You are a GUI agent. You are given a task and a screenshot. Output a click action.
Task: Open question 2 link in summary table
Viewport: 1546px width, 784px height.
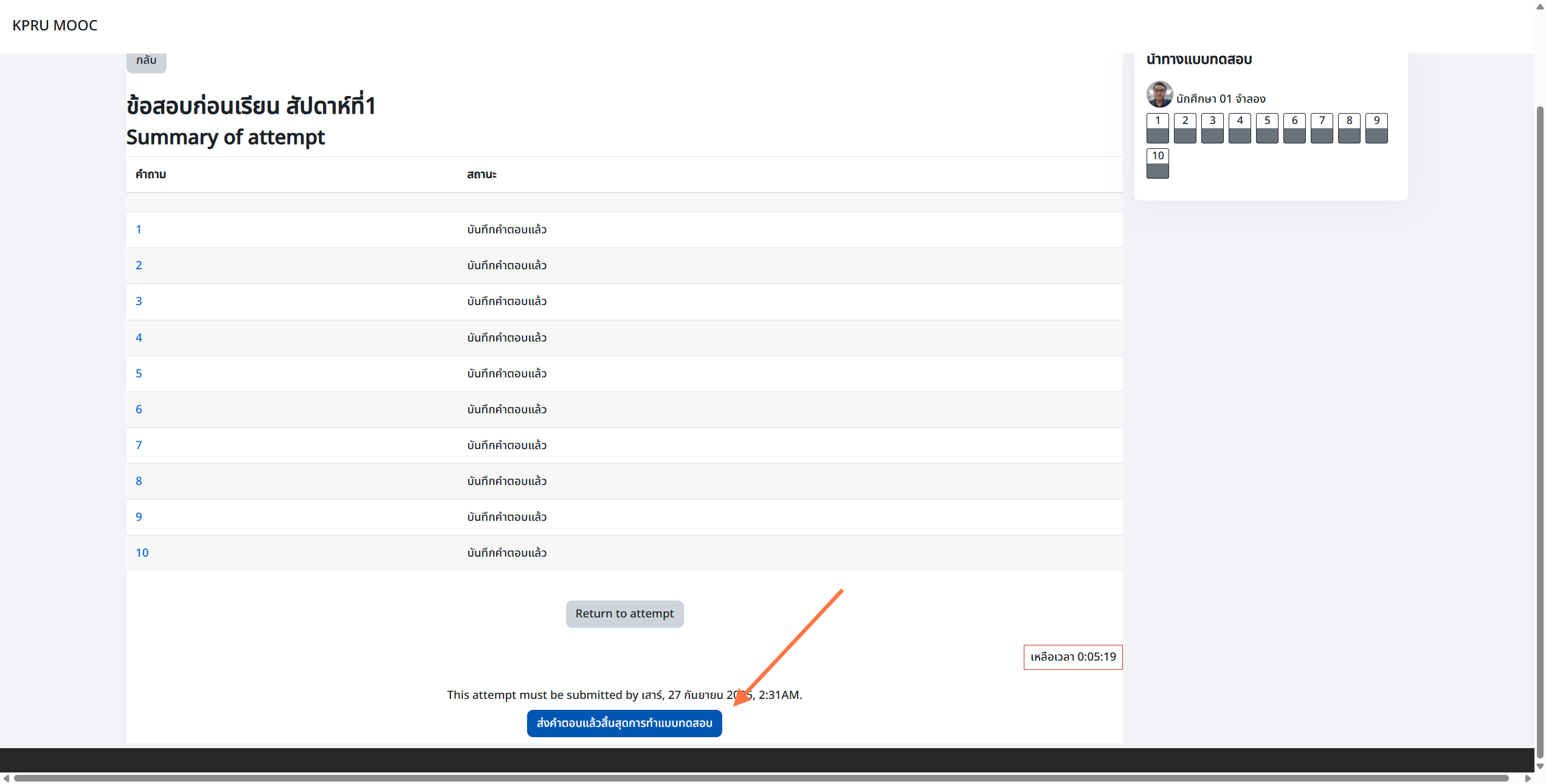[139, 266]
